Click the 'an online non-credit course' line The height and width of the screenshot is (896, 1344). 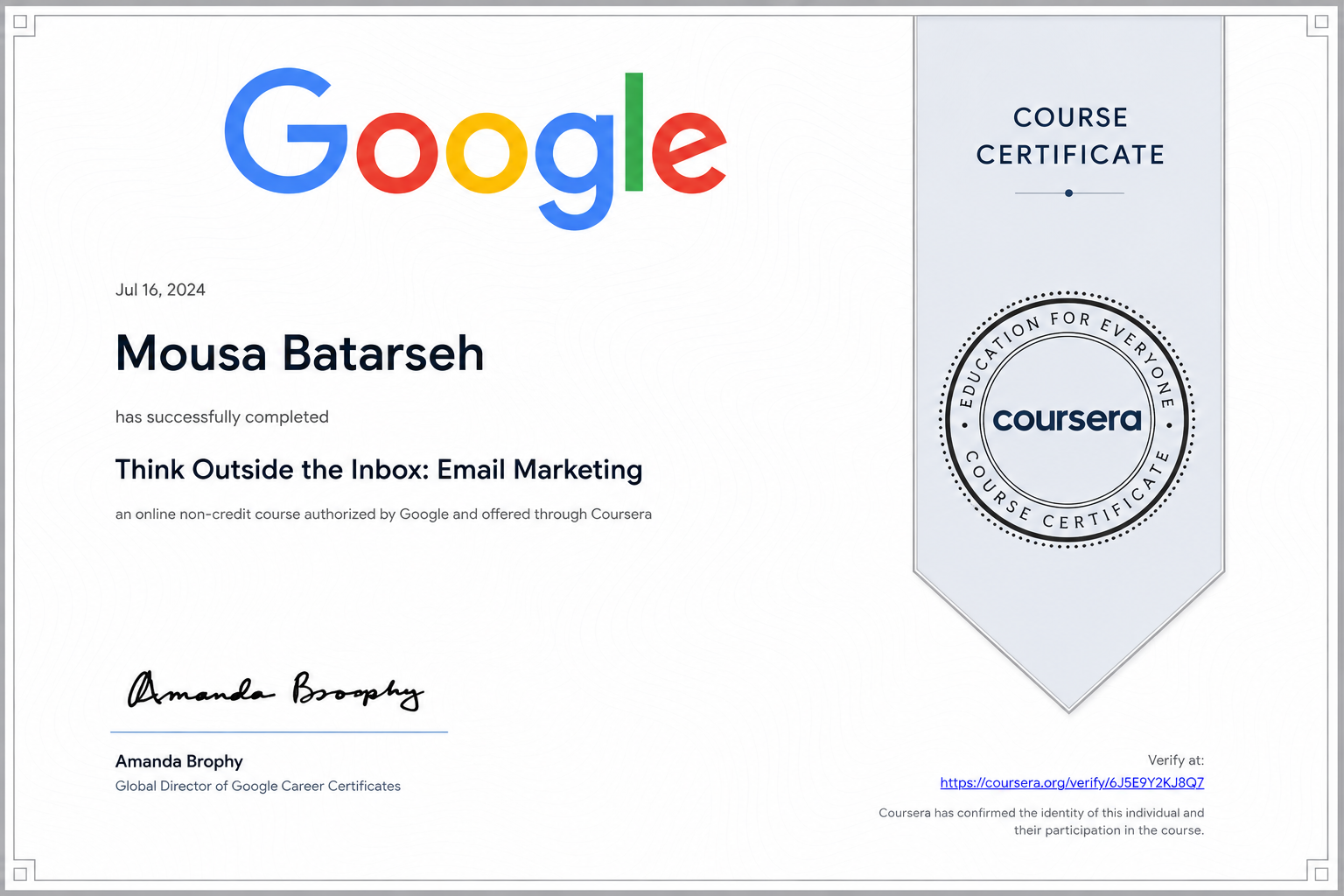pos(383,514)
